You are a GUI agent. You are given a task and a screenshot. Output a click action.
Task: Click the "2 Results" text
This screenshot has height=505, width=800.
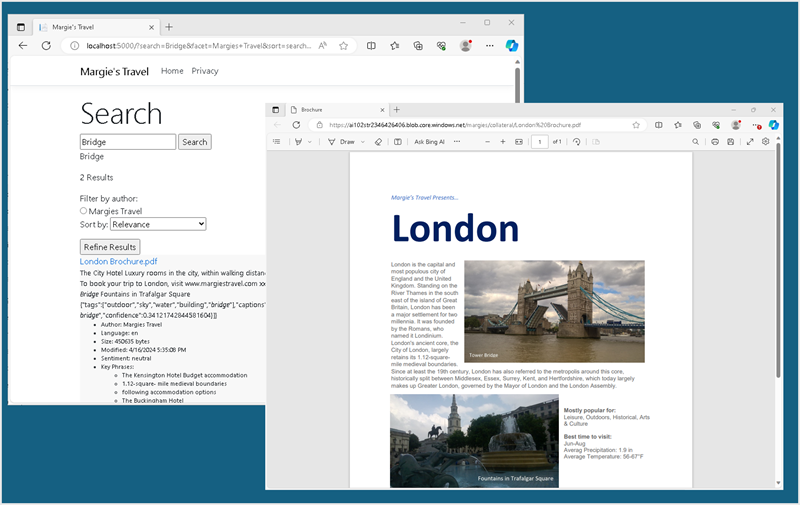click(96, 178)
